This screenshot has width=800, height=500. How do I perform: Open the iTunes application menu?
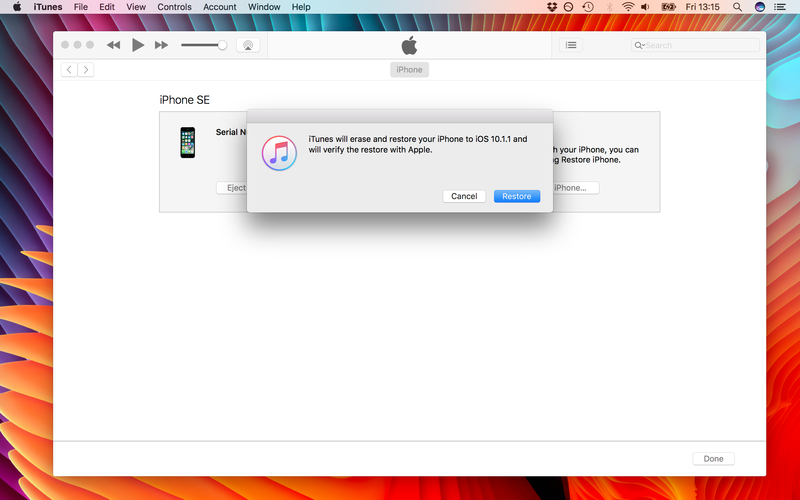pos(47,7)
